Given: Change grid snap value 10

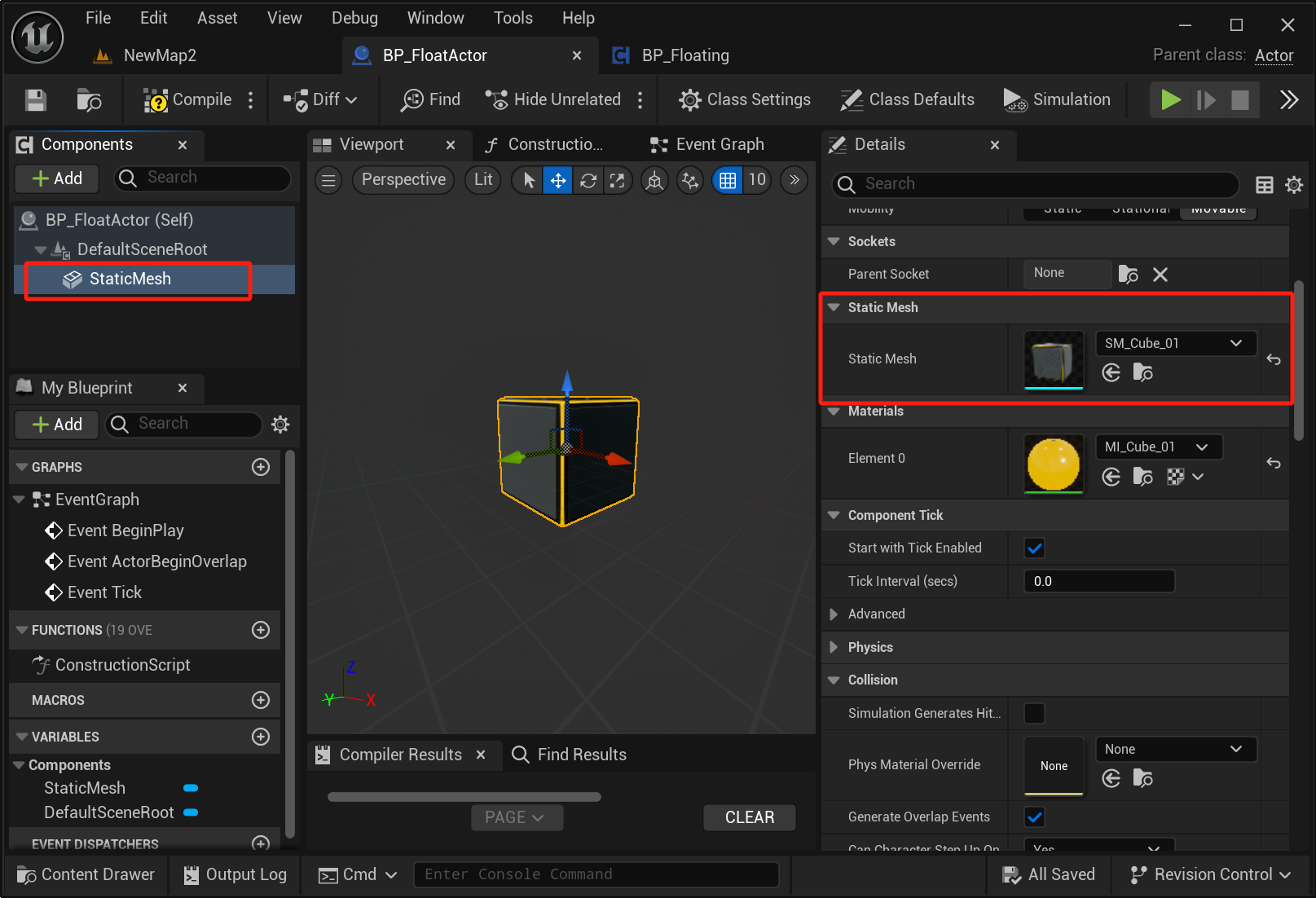Looking at the screenshot, I should coord(757,180).
